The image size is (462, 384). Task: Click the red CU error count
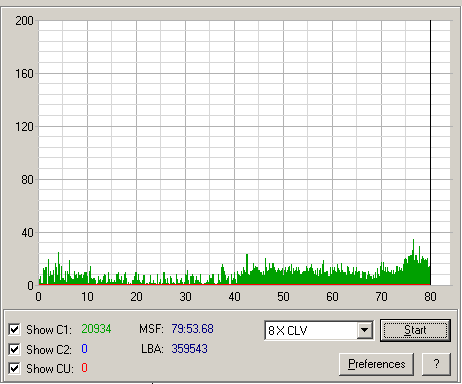point(84,368)
